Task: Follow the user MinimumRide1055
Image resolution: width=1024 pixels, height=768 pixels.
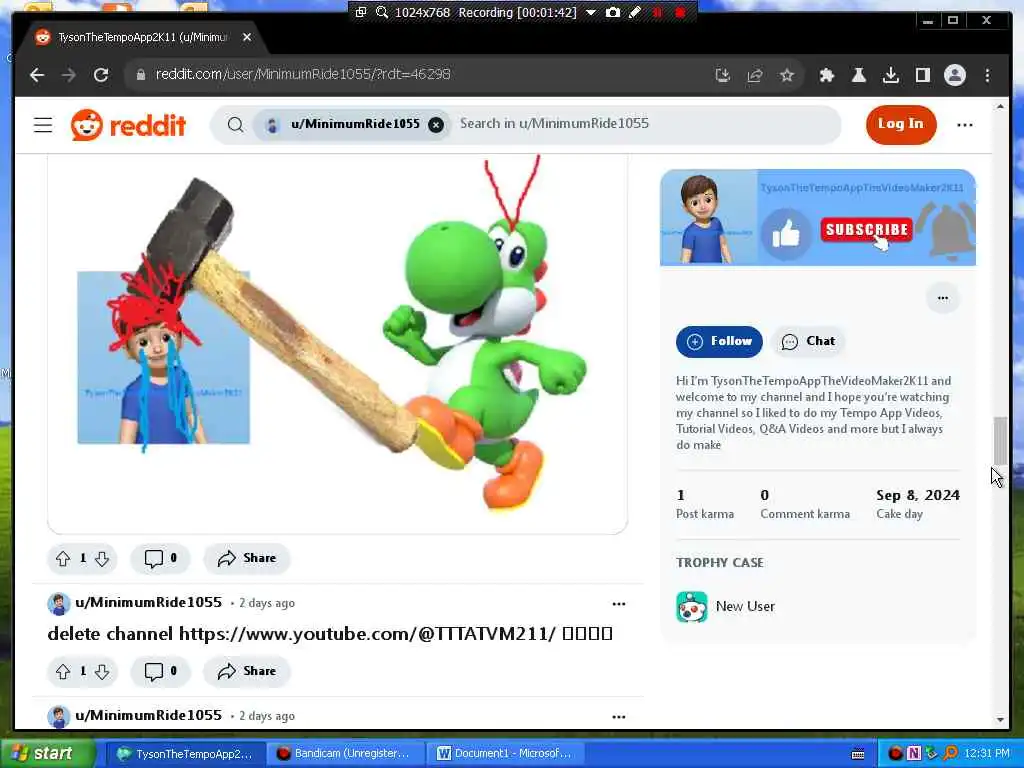Action: [719, 342]
